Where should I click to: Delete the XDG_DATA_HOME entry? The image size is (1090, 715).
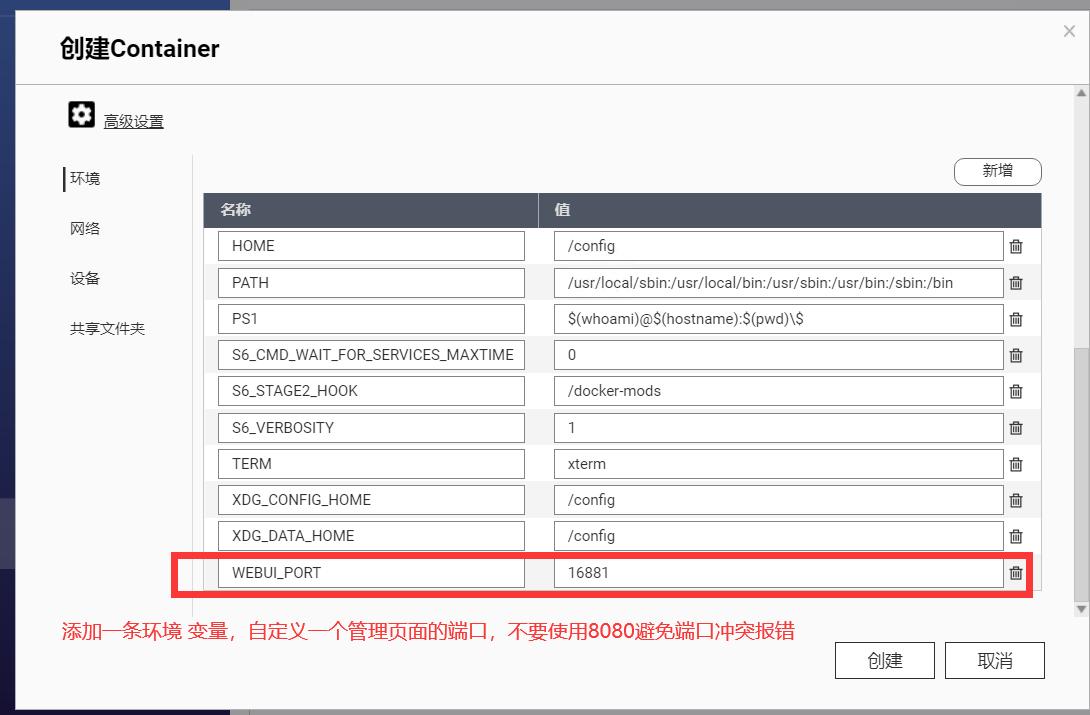click(x=1016, y=535)
